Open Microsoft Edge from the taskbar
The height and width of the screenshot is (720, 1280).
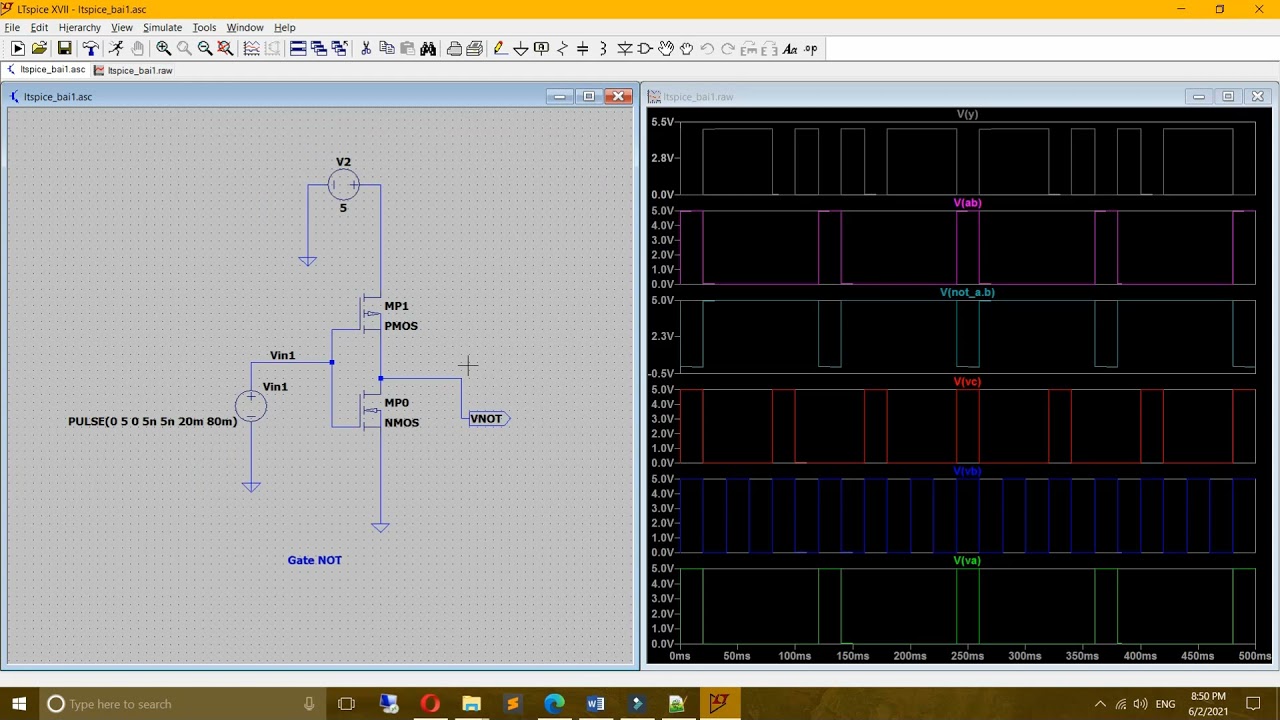click(x=554, y=704)
